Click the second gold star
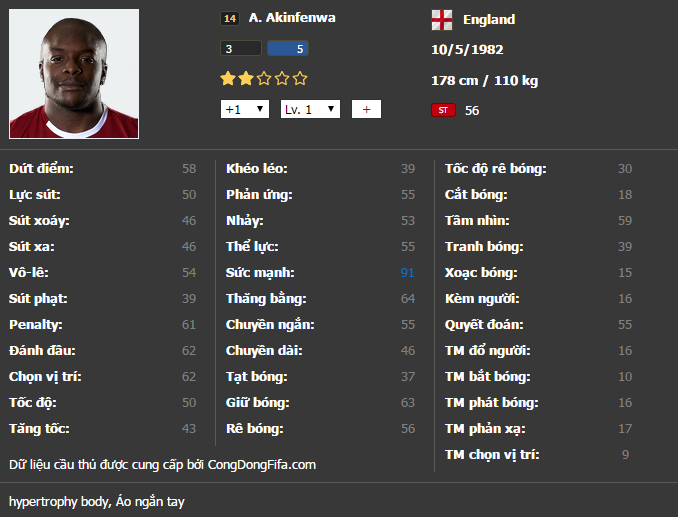The image size is (678, 517). pyautogui.click(x=246, y=79)
